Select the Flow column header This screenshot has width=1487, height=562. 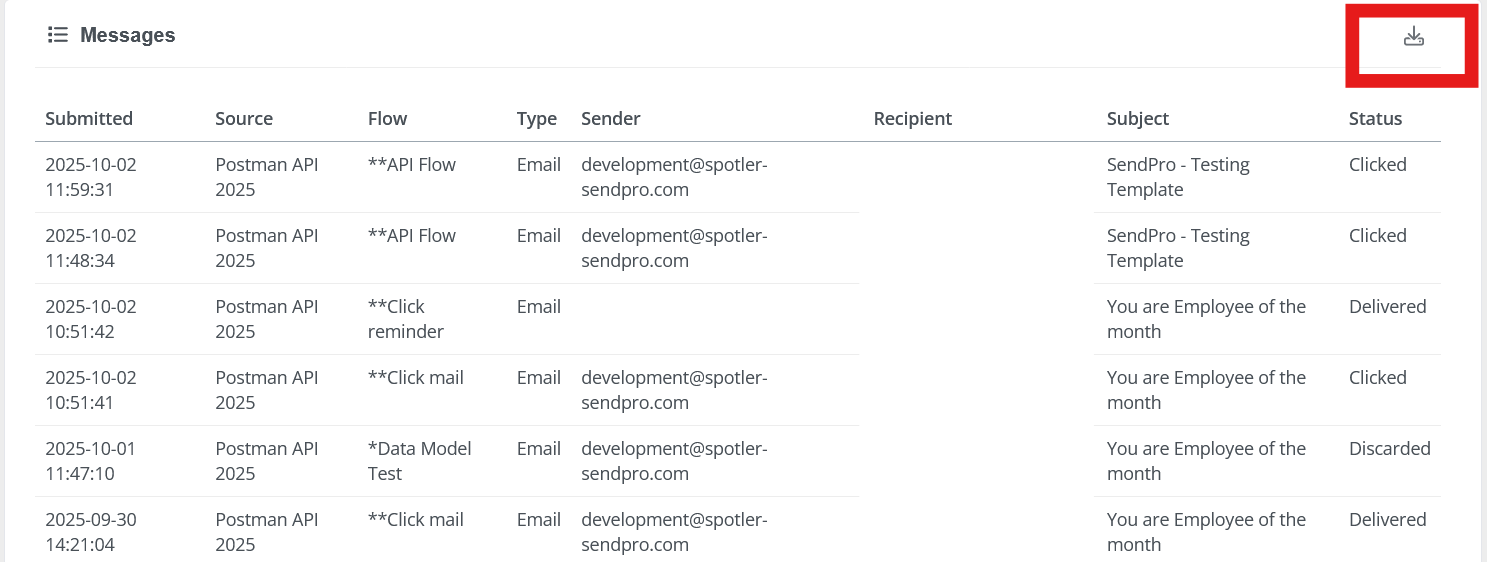pos(387,119)
